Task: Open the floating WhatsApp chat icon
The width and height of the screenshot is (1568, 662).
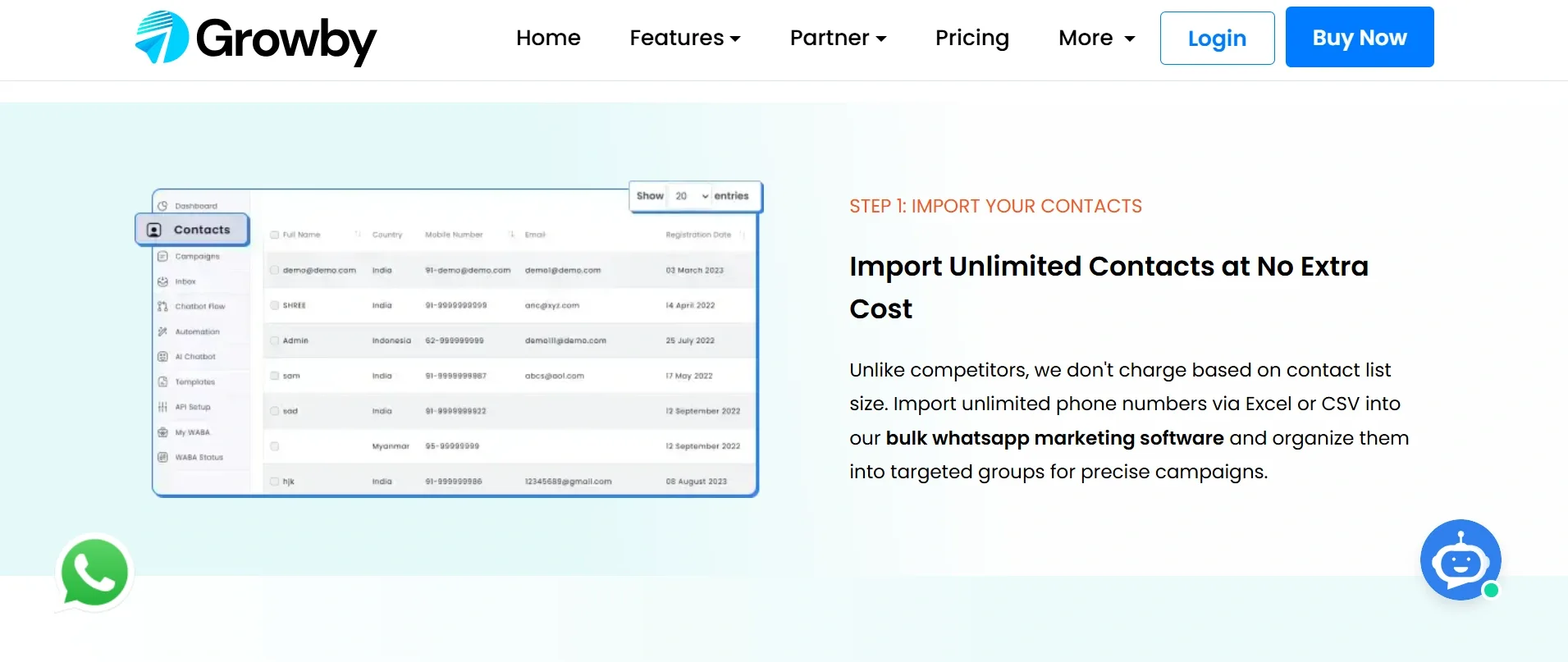Action: 94,573
